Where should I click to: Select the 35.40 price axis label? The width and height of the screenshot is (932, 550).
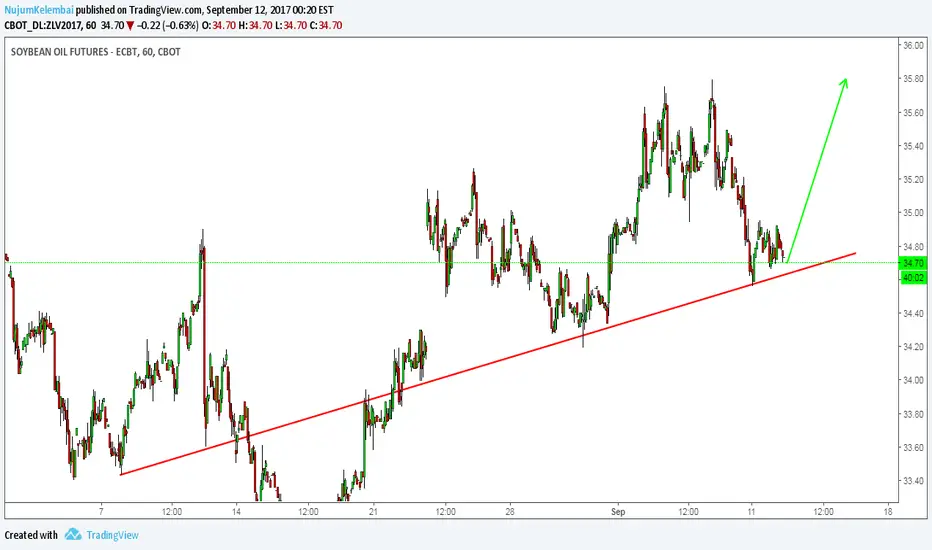click(913, 146)
